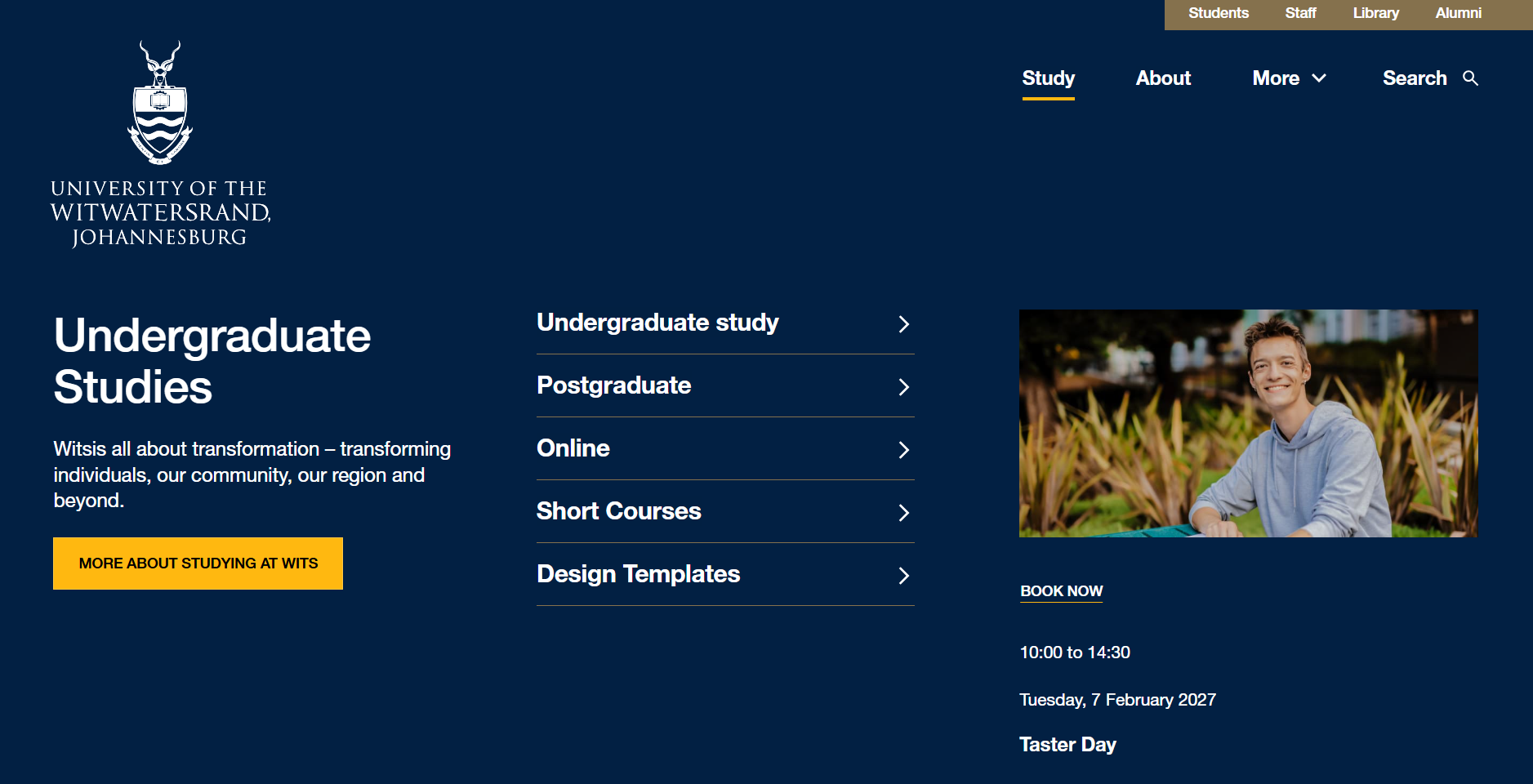The width and height of the screenshot is (1533, 784).
Task: Click the chevron arrow beside Design Templates
Action: 903,576
